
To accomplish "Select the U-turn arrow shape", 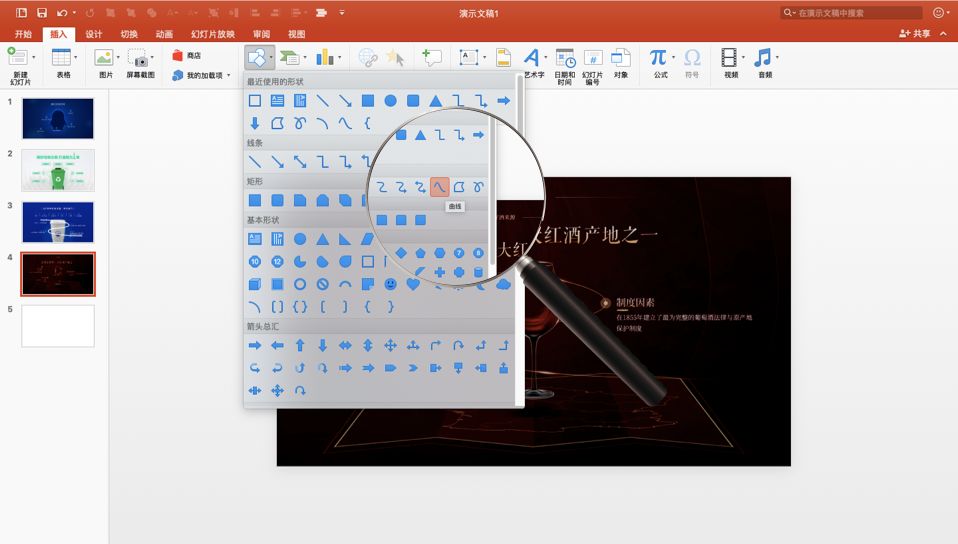I will point(458,345).
